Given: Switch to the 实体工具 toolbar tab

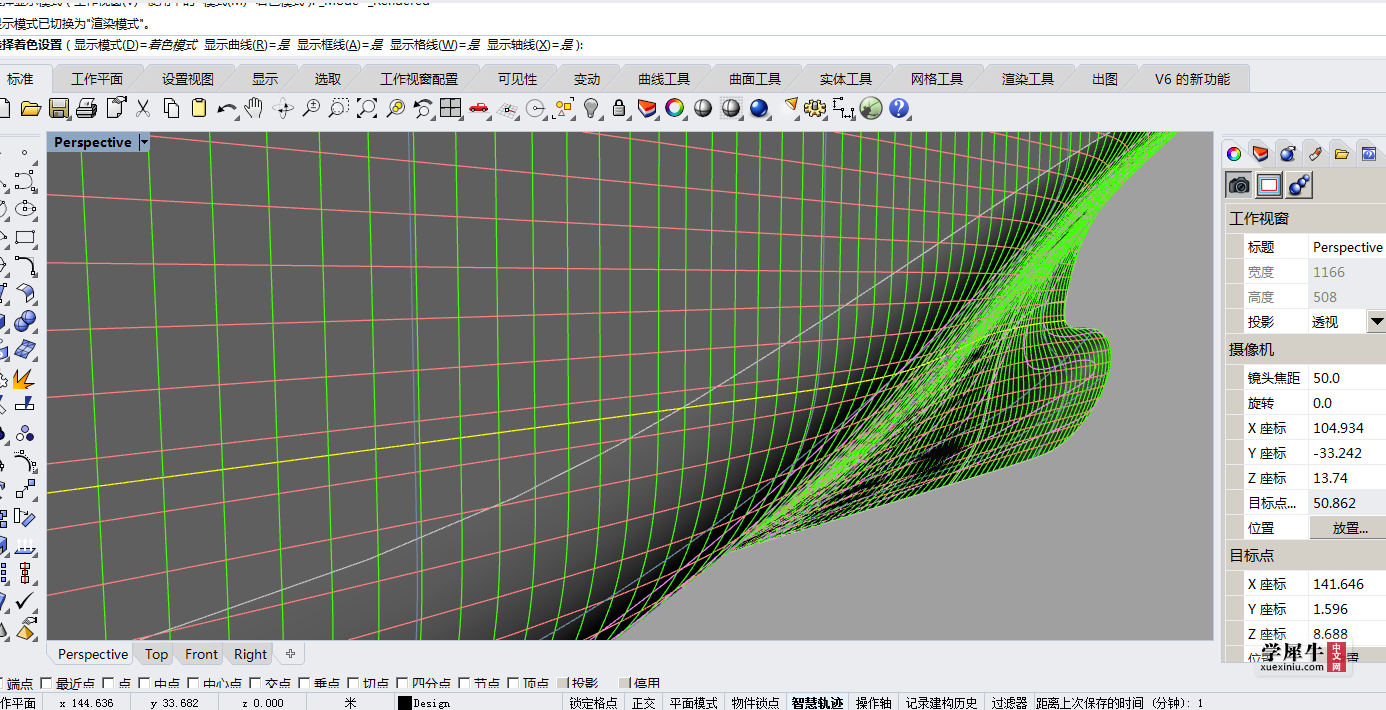Looking at the screenshot, I should tap(846, 79).
